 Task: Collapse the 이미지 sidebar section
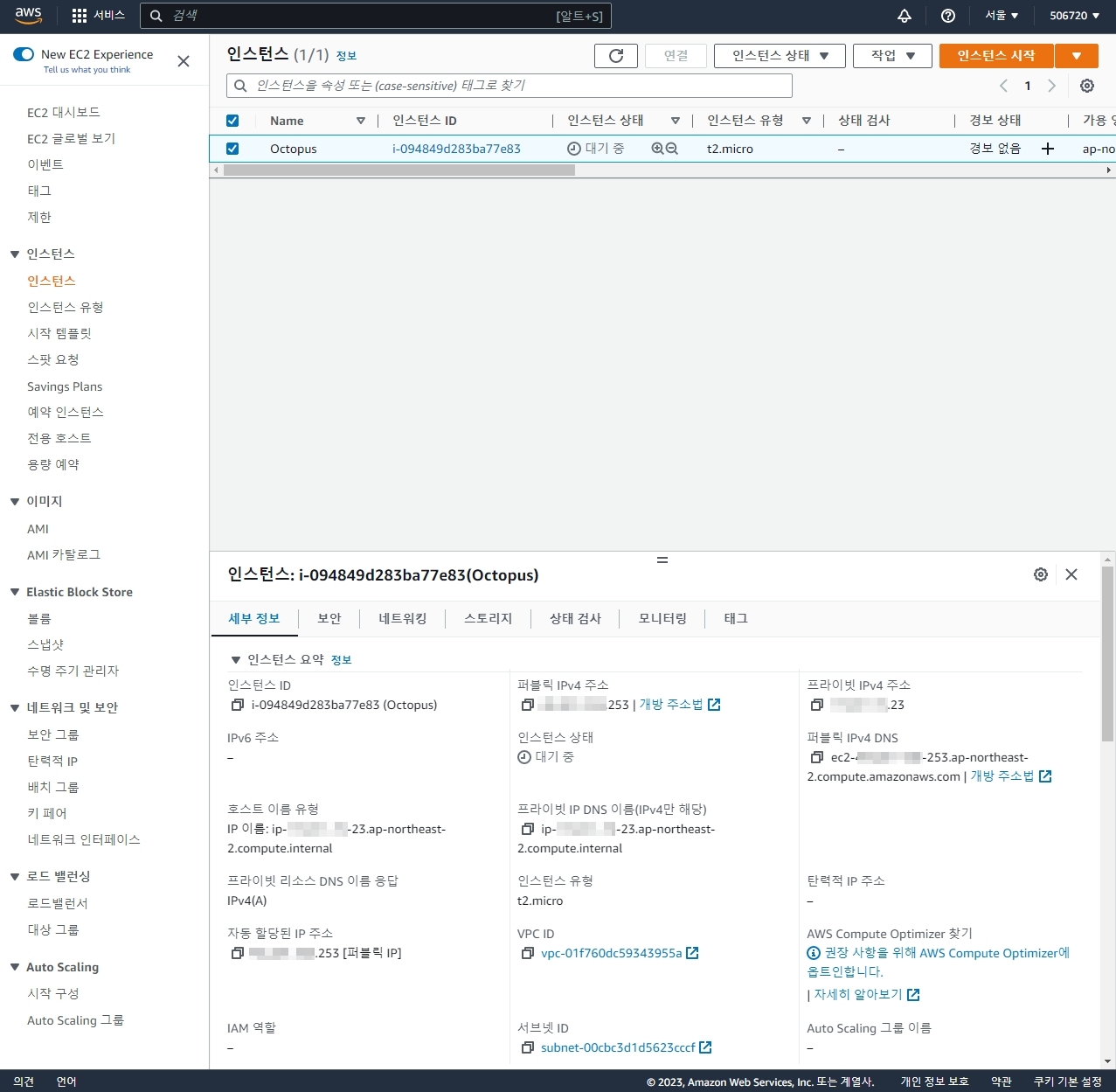(x=15, y=502)
